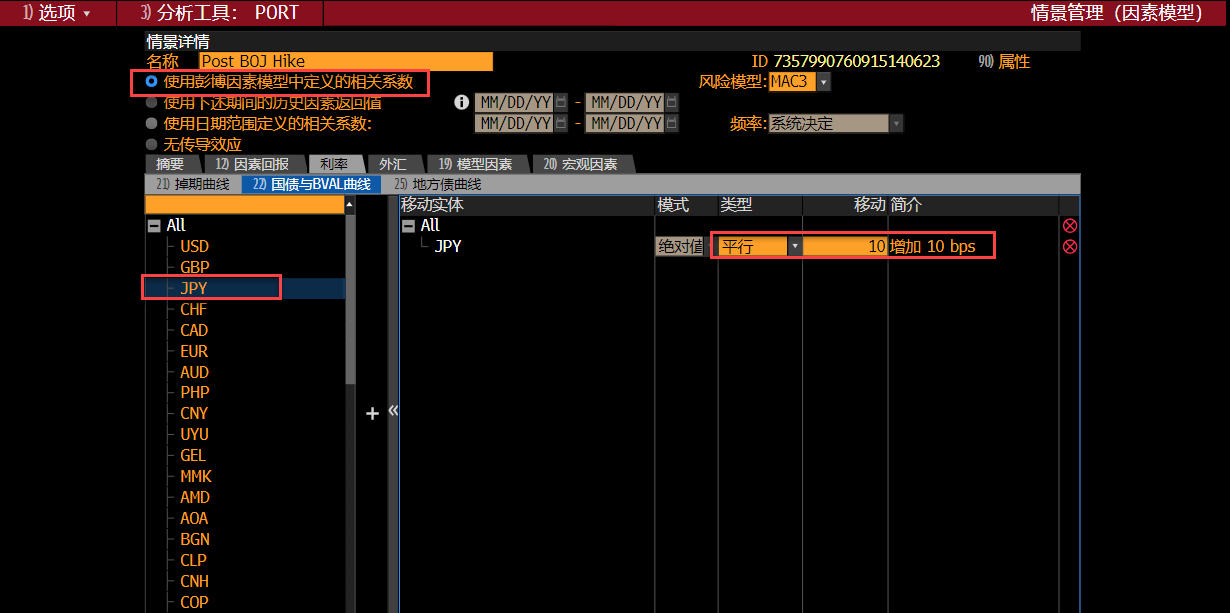Click the 绝对值 mode button for JPY
The height and width of the screenshot is (613, 1230).
(x=680, y=246)
